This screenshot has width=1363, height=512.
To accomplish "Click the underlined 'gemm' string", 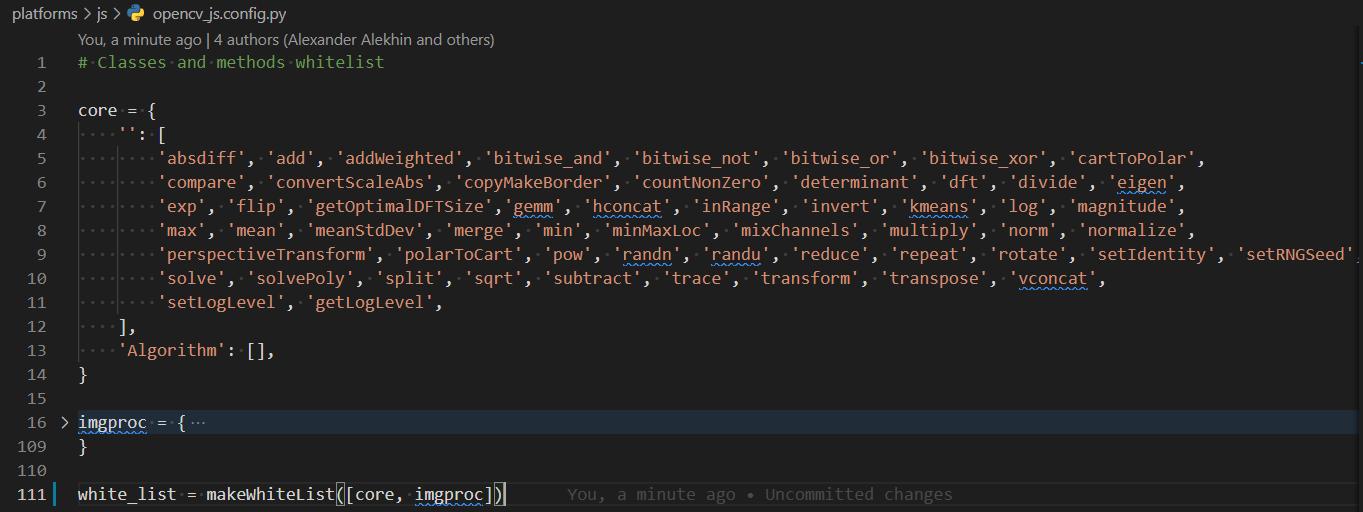I will tap(534, 206).
